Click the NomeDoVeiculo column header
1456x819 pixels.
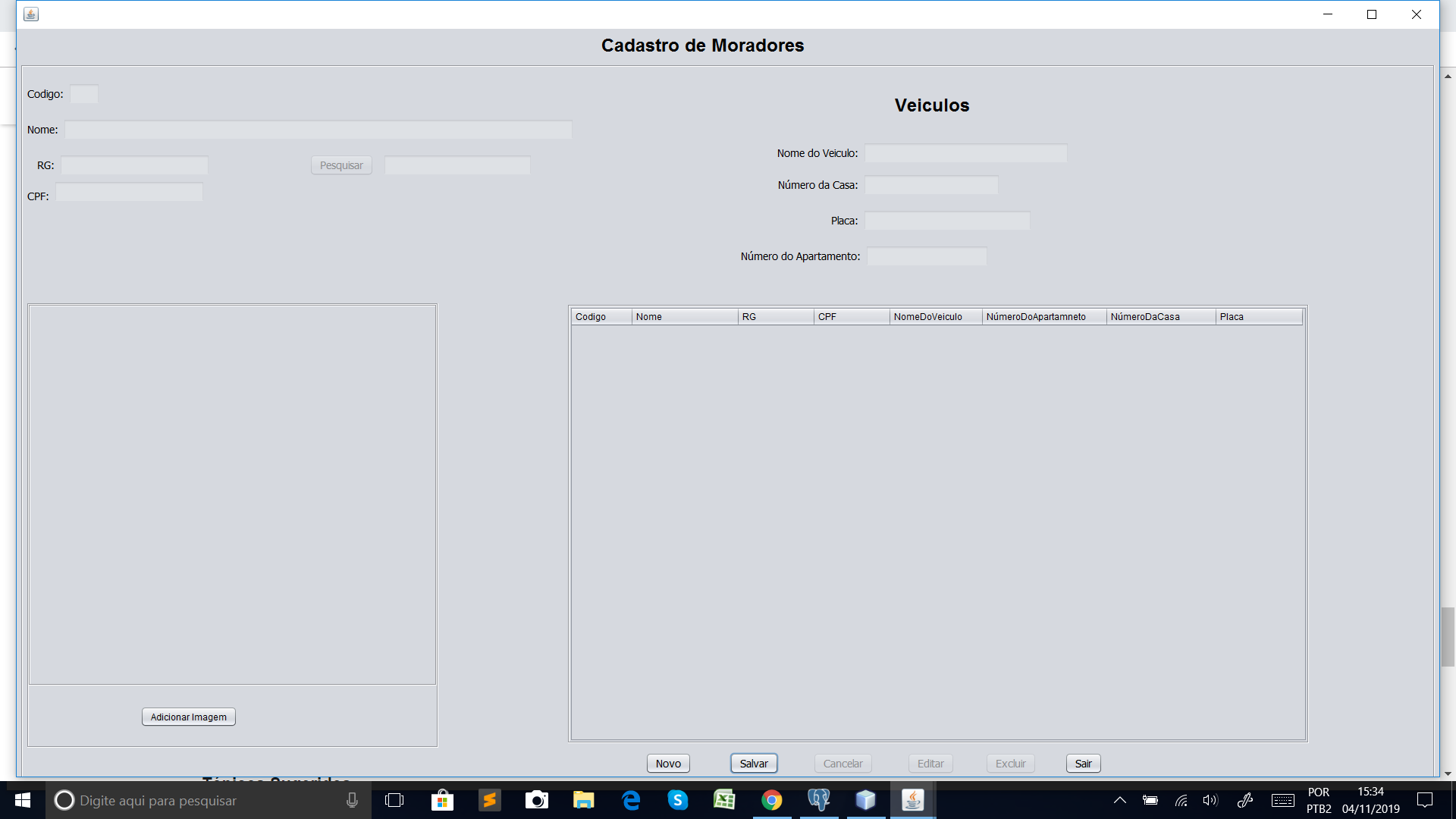click(x=927, y=317)
